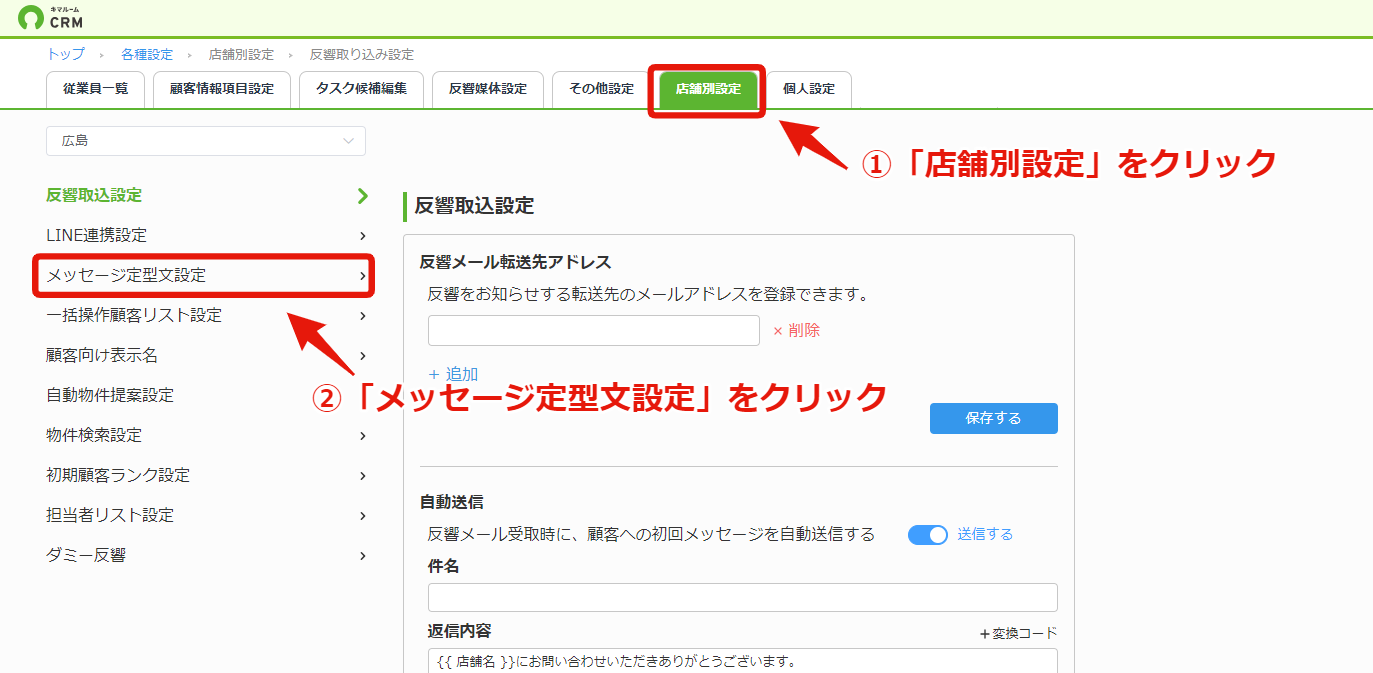Open 自動物件提案設定 menu item
This screenshot has width=1373, height=673.
click(110, 395)
